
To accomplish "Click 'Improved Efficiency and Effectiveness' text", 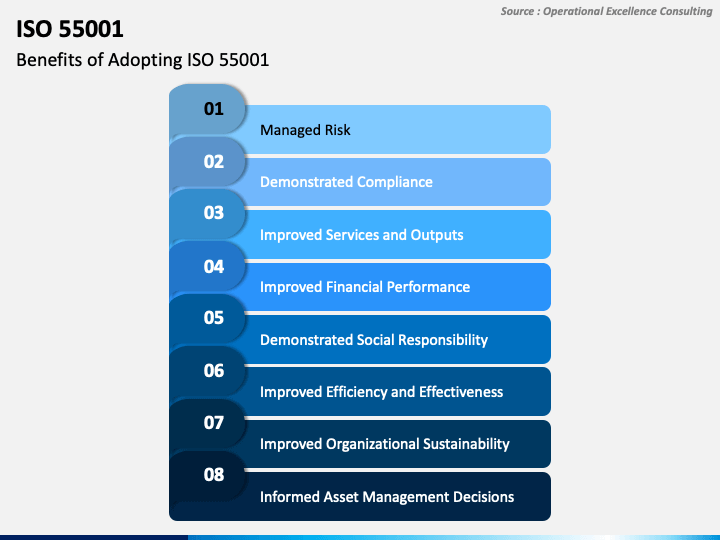I will (381, 392).
